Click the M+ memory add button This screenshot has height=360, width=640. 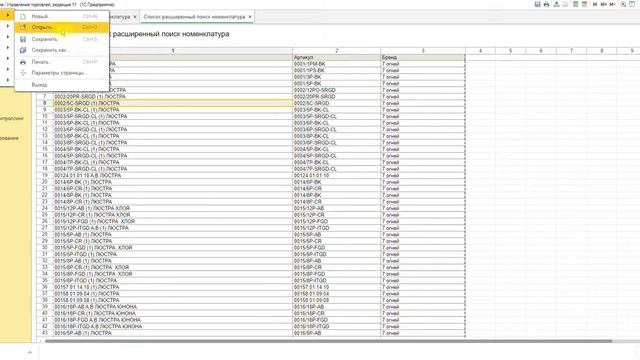point(603,4)
